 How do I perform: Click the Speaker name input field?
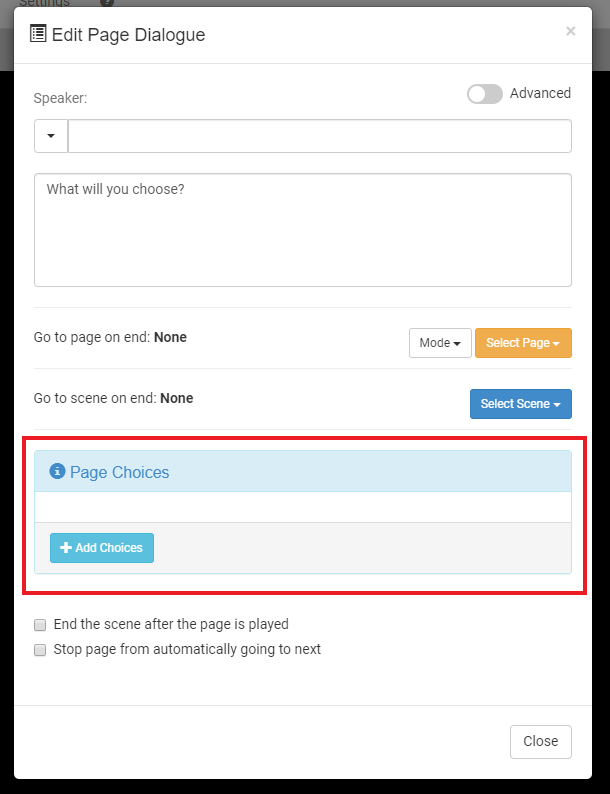pos(320,136)
